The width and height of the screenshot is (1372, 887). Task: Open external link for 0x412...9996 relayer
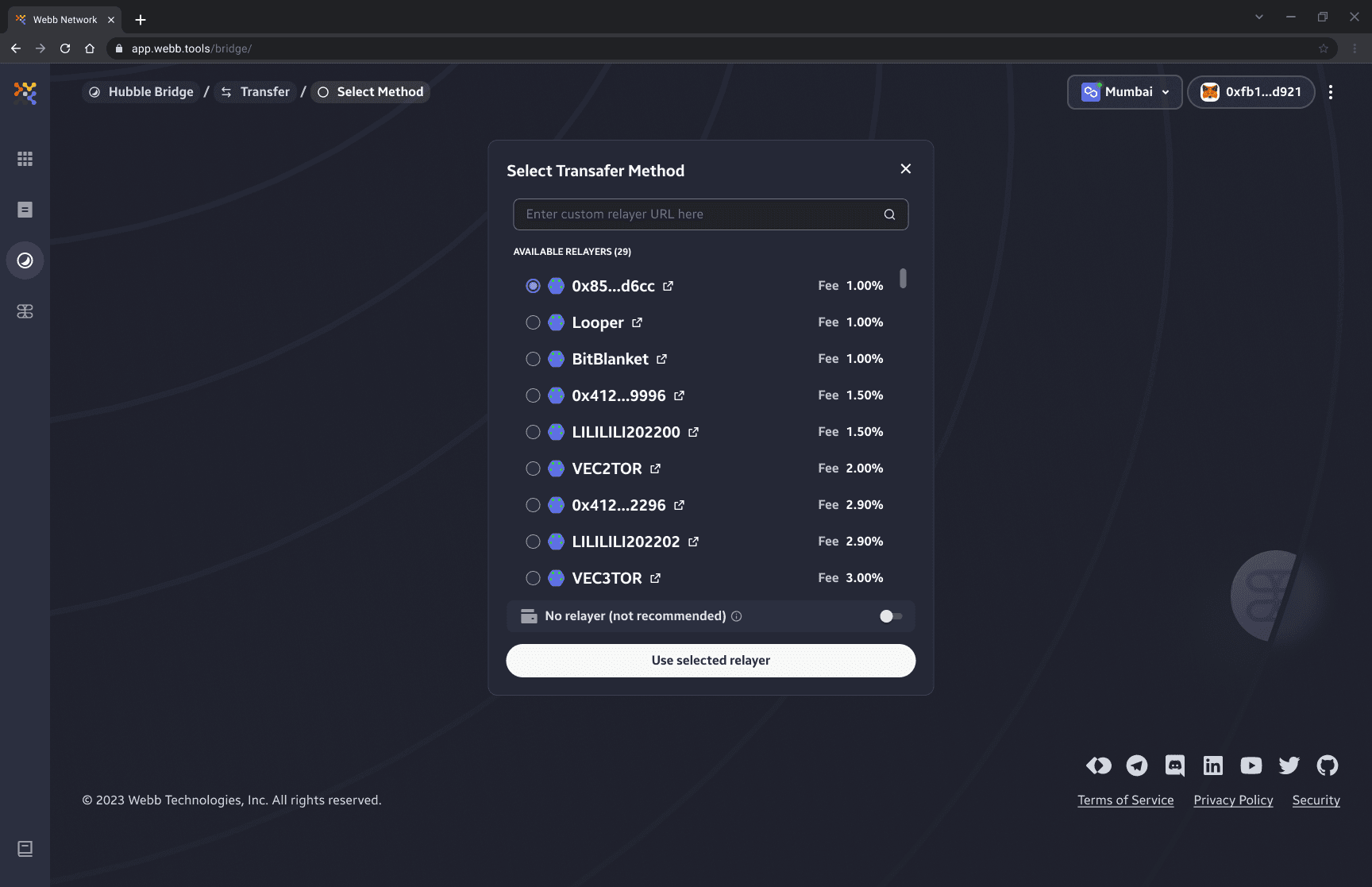coord(679,395)
